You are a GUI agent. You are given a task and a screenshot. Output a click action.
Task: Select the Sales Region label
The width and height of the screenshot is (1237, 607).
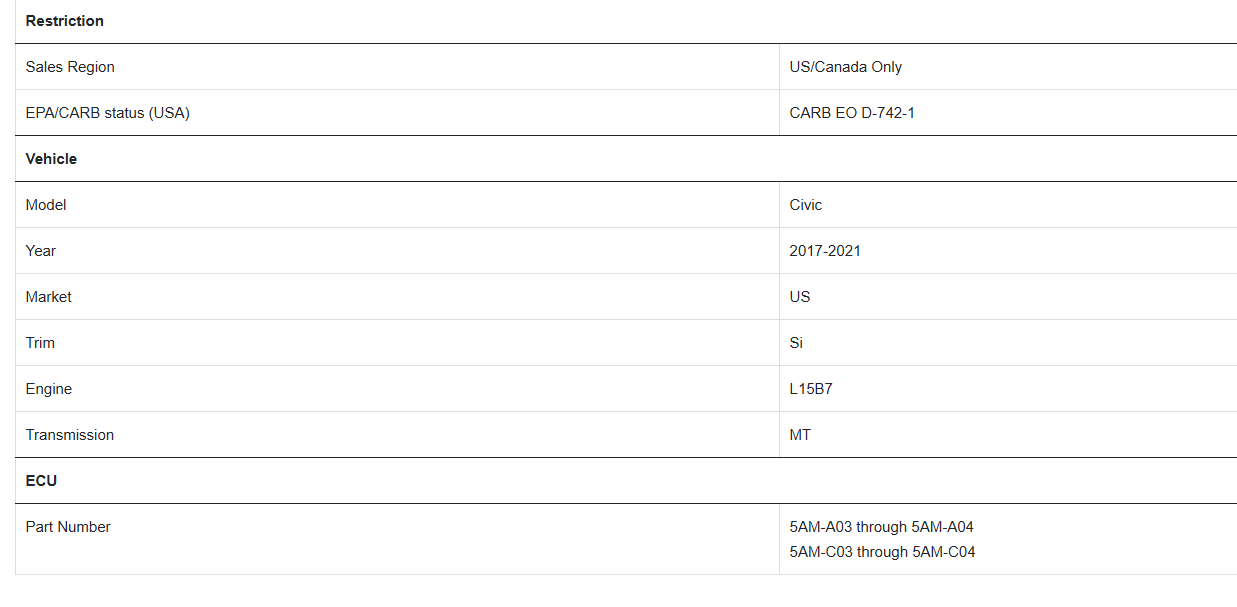tap(70, 67)
